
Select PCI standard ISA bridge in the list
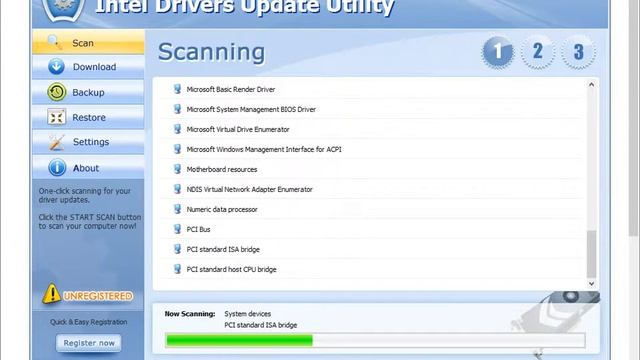tap(371, 249)
